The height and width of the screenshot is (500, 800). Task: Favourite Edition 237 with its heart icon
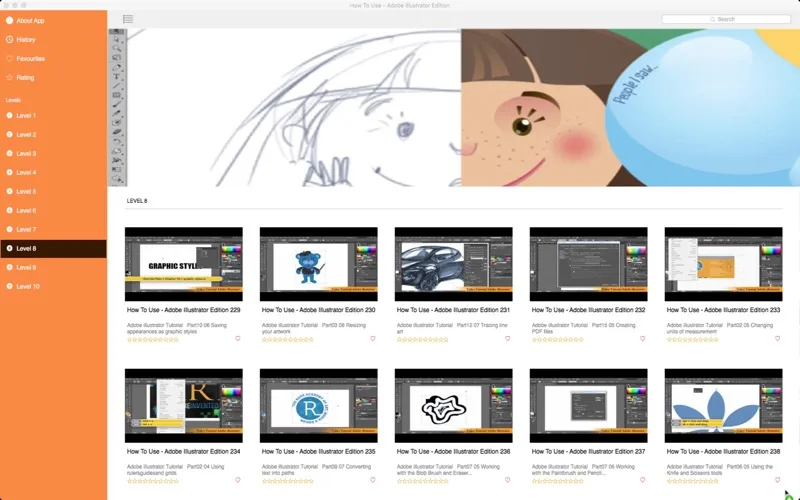click(x=642, y=480)
